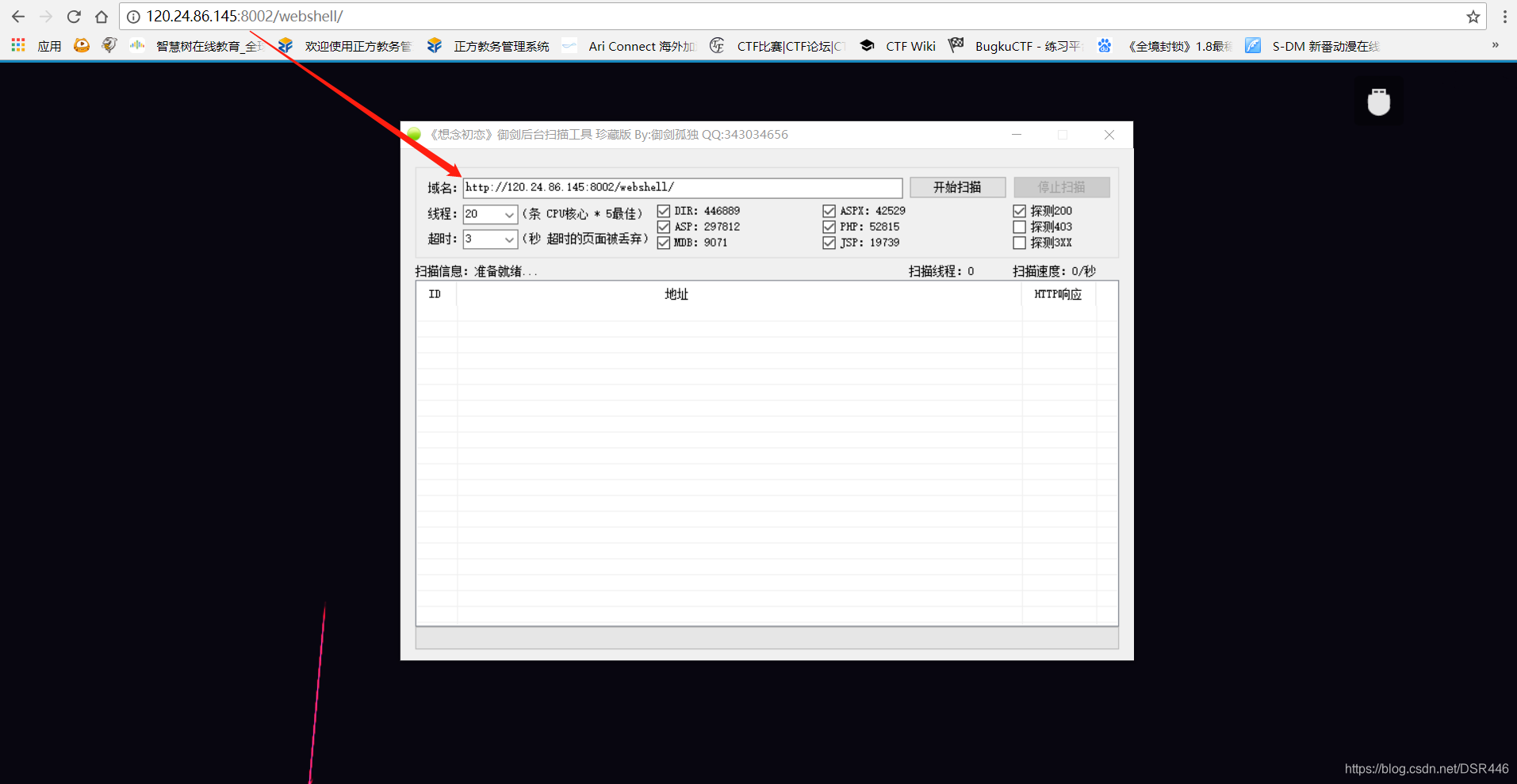
Task: Click the browser forward arrow
Action: point(46,17)
